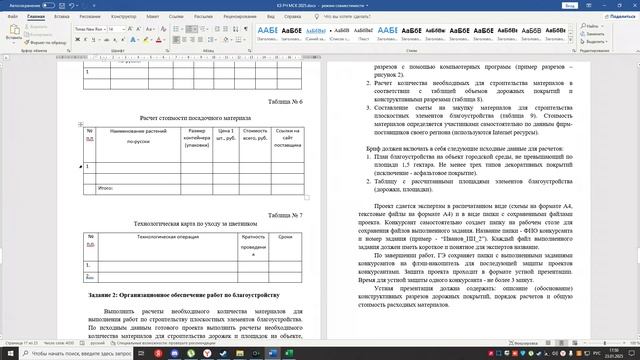Open the Font group dialog launcher
This screenshot has height=360, width=640.
(167, 51)
